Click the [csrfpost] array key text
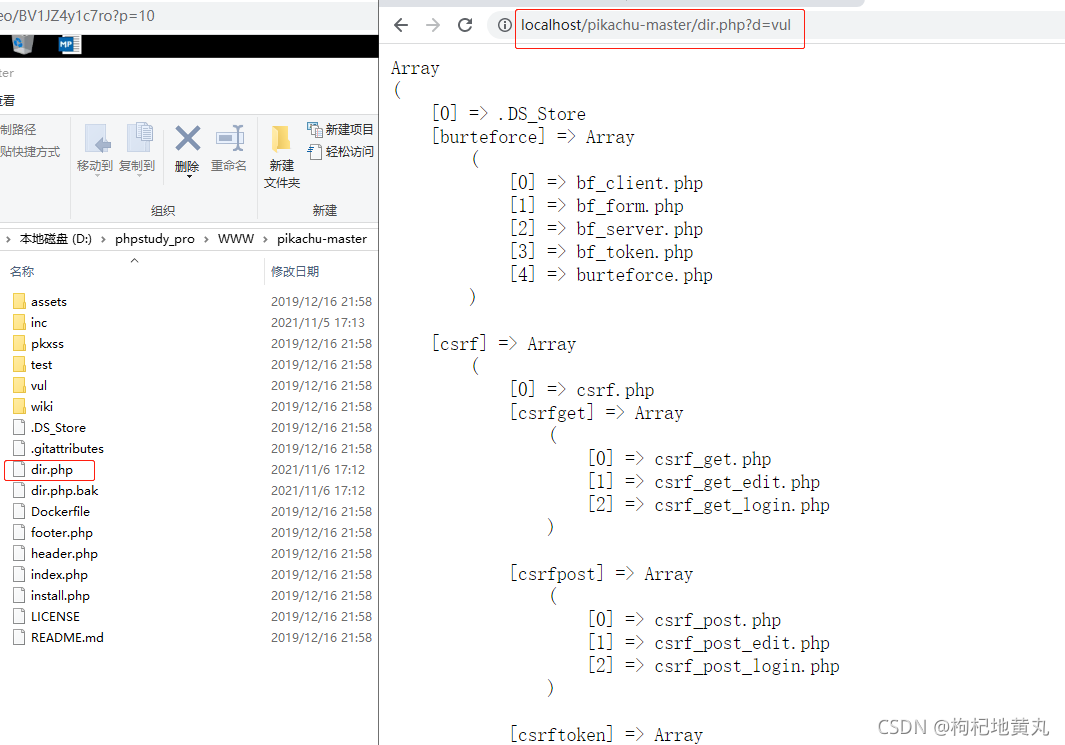This screenshot has width=1065, height=745. [x=557, y=575]
